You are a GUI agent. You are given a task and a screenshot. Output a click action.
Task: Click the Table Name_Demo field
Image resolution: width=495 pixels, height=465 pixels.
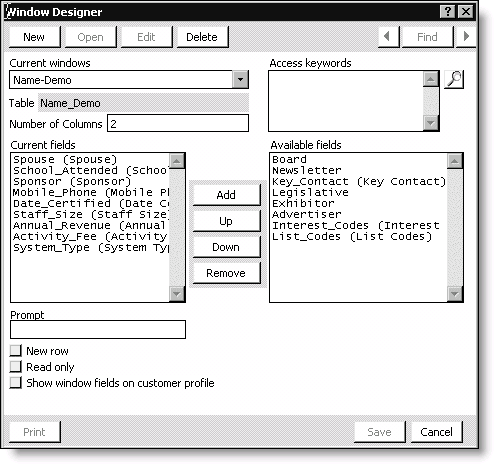[x=144, y=103]
